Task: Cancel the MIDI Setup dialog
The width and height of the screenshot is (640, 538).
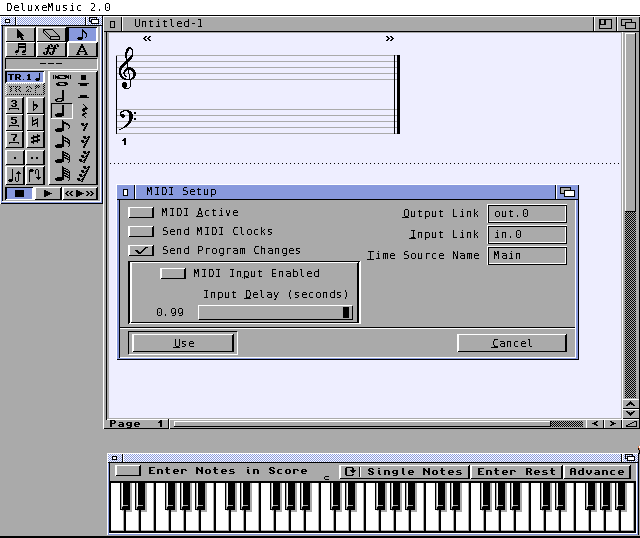Action: click(512, 343)
